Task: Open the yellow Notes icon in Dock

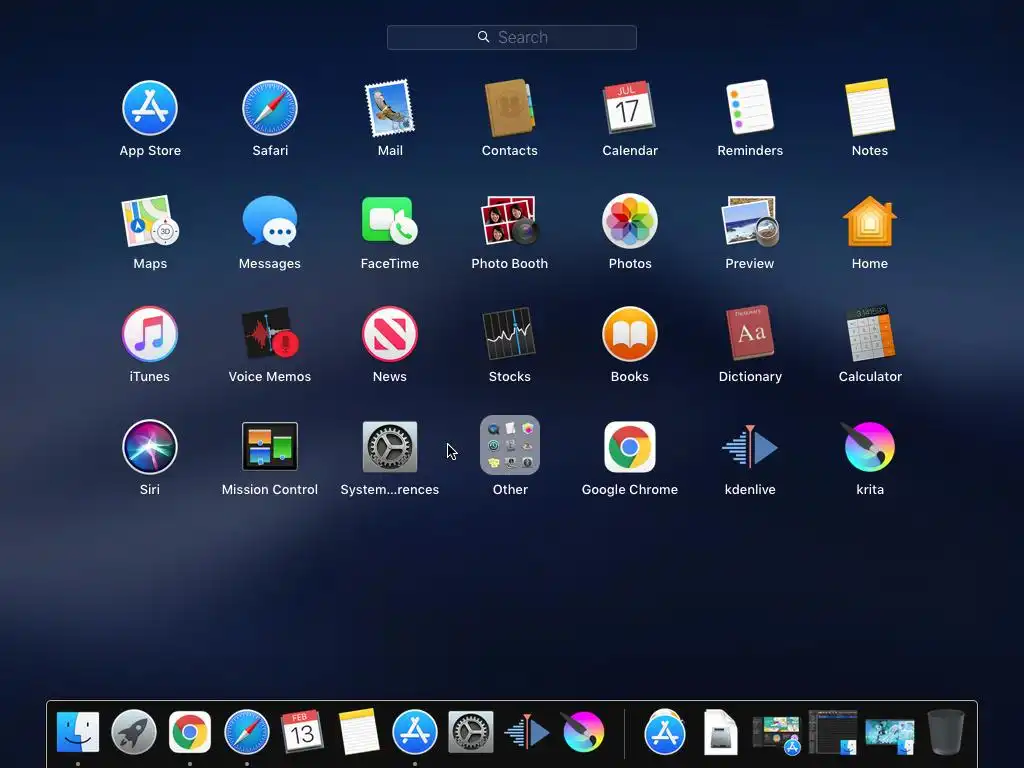Action: point(359,732)
